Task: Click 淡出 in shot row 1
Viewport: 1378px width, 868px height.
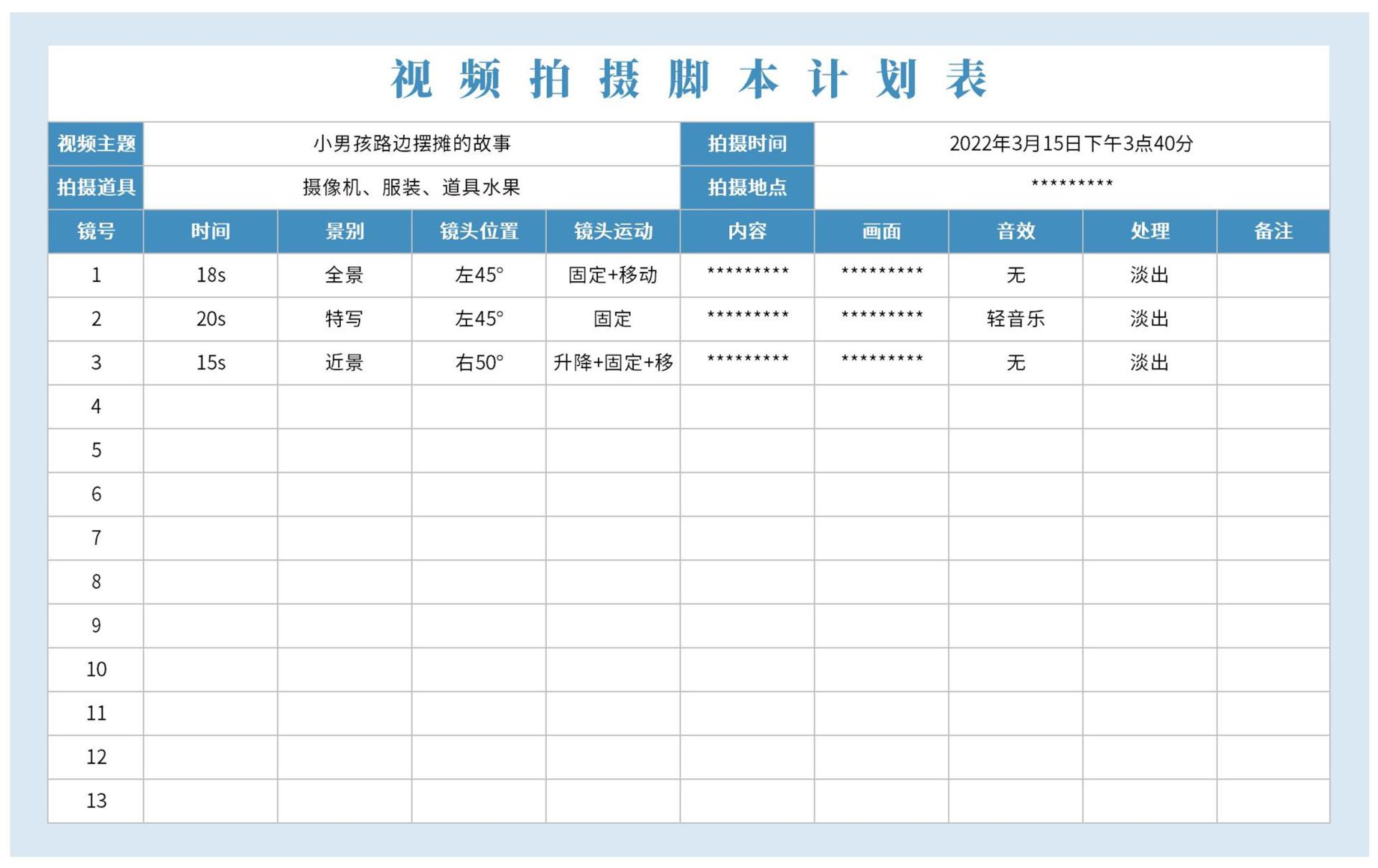Action: (1150, 275)
